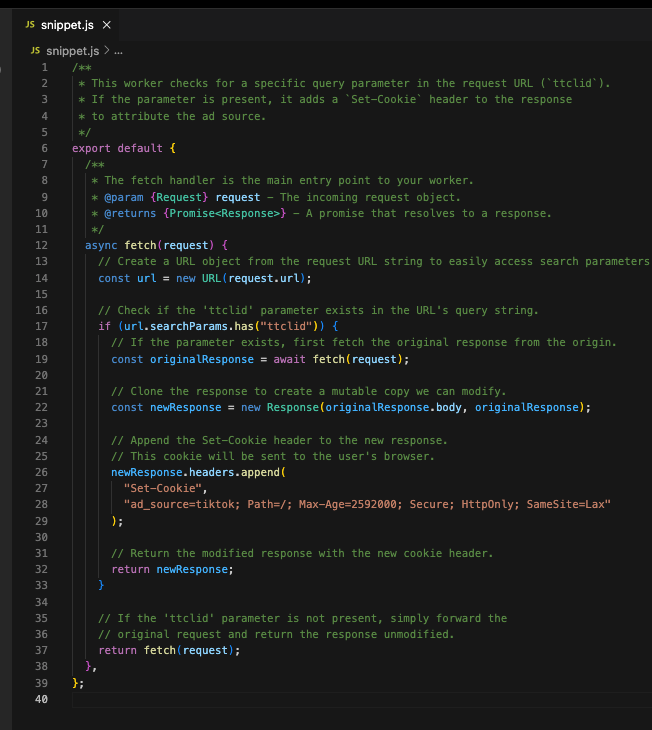The height and width of the screenshot is (730, 652).
Task: Close the snippet.js tab
Action: click(x=107, y=25)
